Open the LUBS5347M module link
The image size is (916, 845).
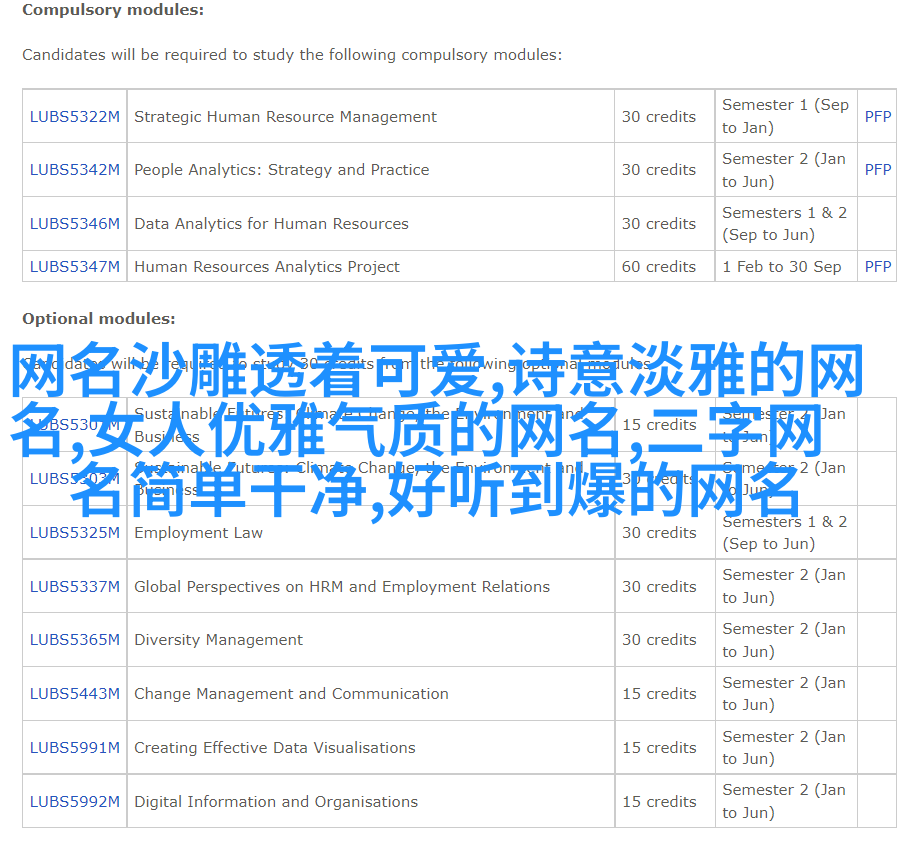coord(75,267)
